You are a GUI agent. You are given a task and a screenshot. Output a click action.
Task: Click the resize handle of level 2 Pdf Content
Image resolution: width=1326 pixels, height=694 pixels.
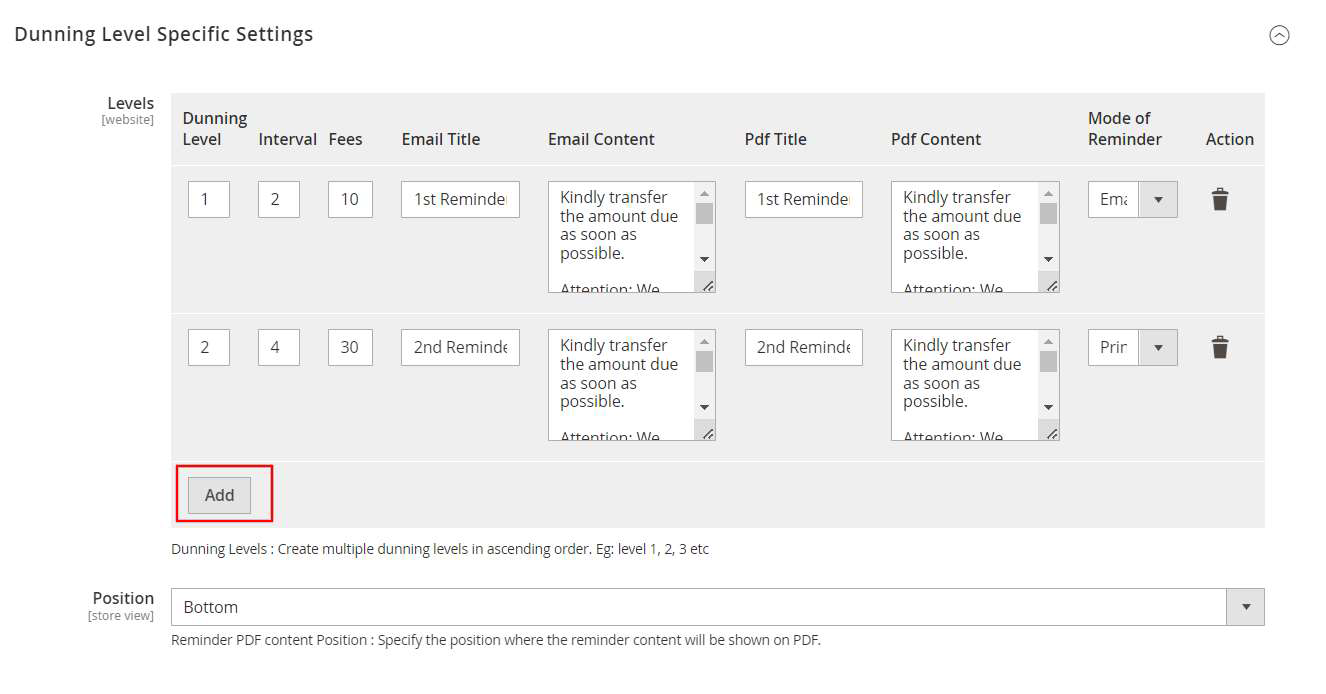[1051, 434]
